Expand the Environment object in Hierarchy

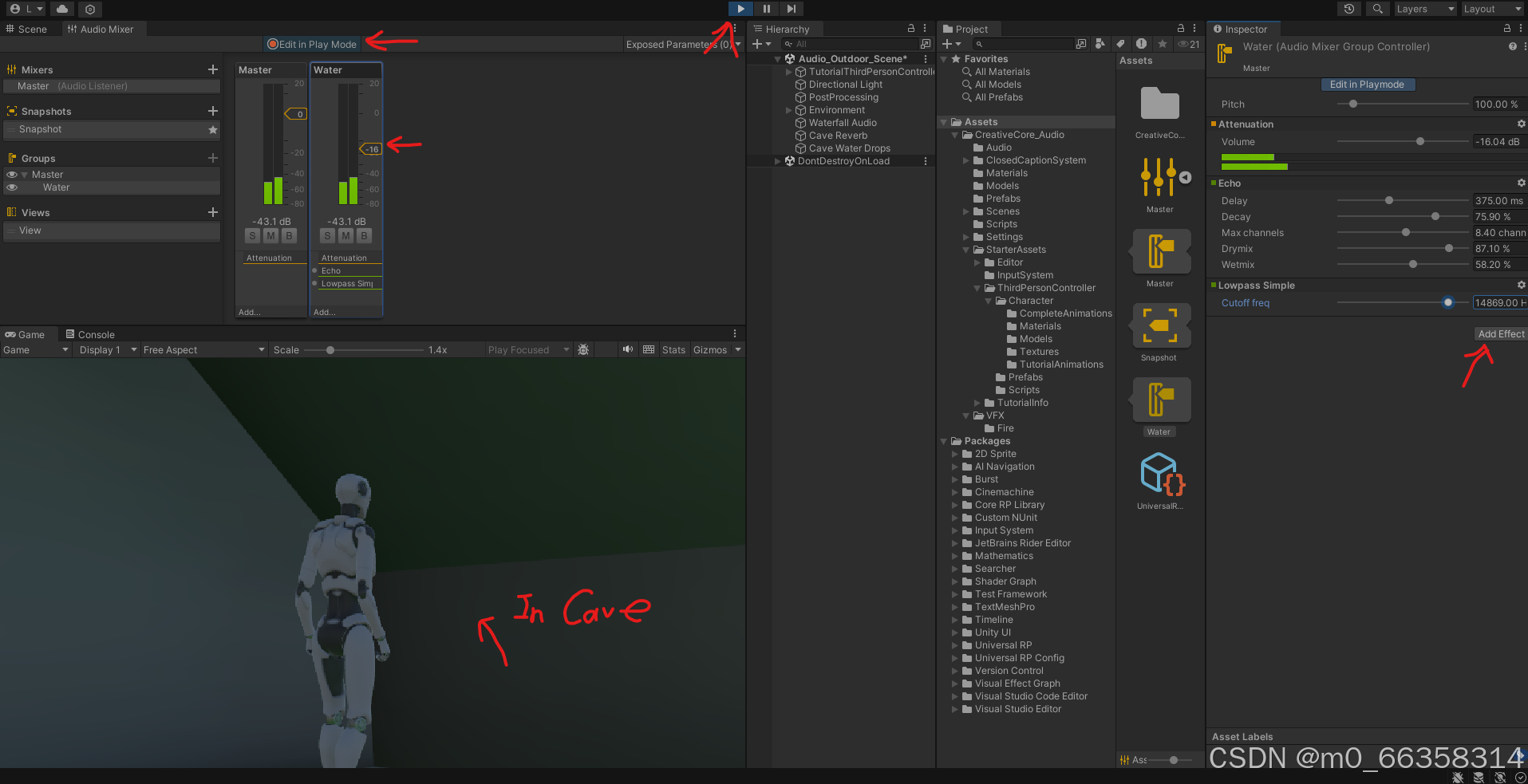coord(789,110)
